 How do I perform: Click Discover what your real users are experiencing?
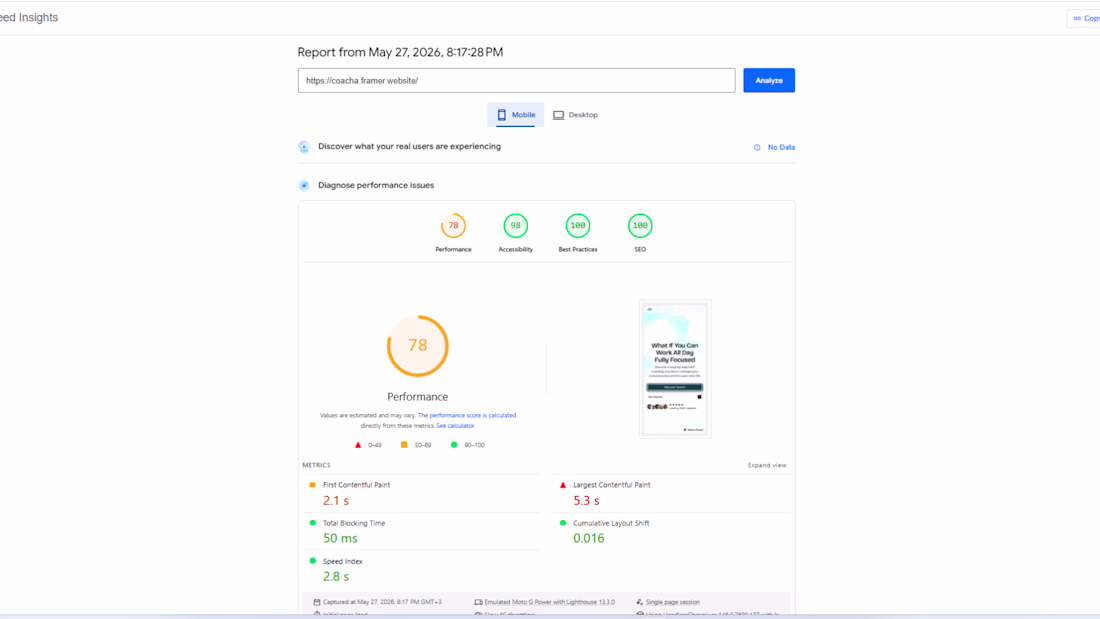coord(409,147)
